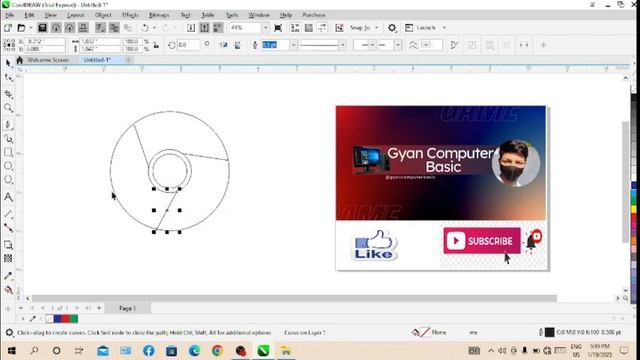Toggle the Lock Ratio padlock
Viewport: 640px width, 360px height.
[x=156, y=45]
